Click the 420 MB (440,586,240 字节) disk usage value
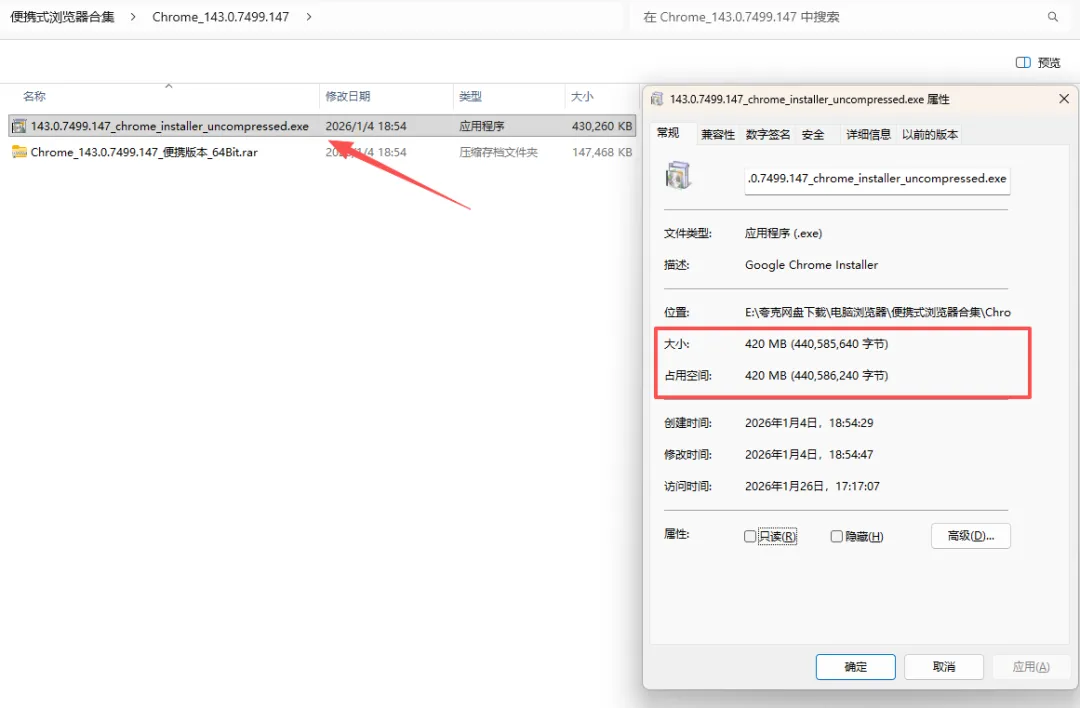1080x708 pixels. (816, 375)
